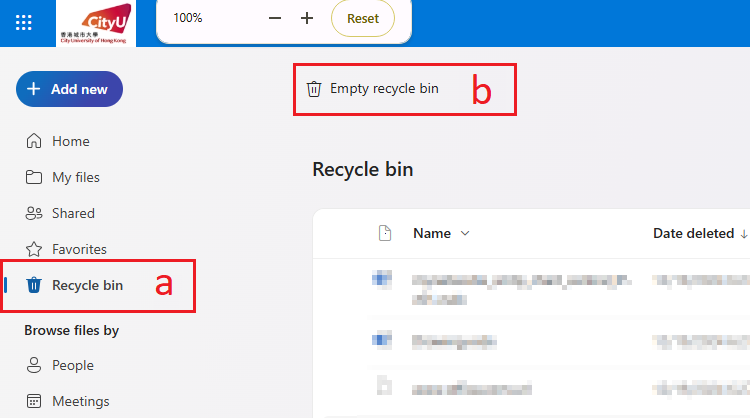Open Favorites via the star icon

34,249
